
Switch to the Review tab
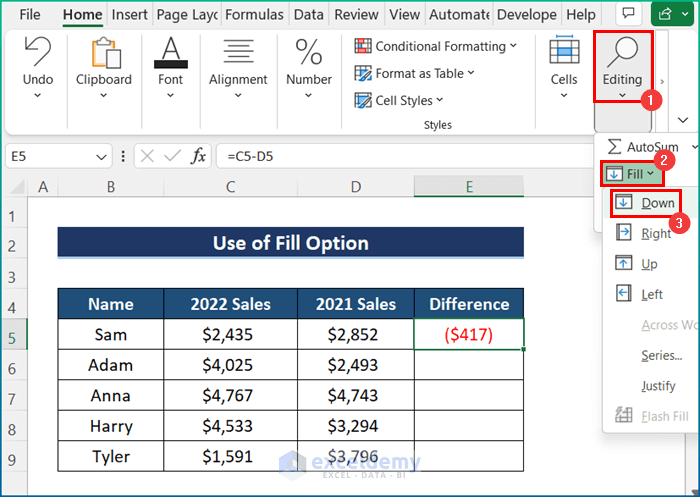[x=356, y=15]
